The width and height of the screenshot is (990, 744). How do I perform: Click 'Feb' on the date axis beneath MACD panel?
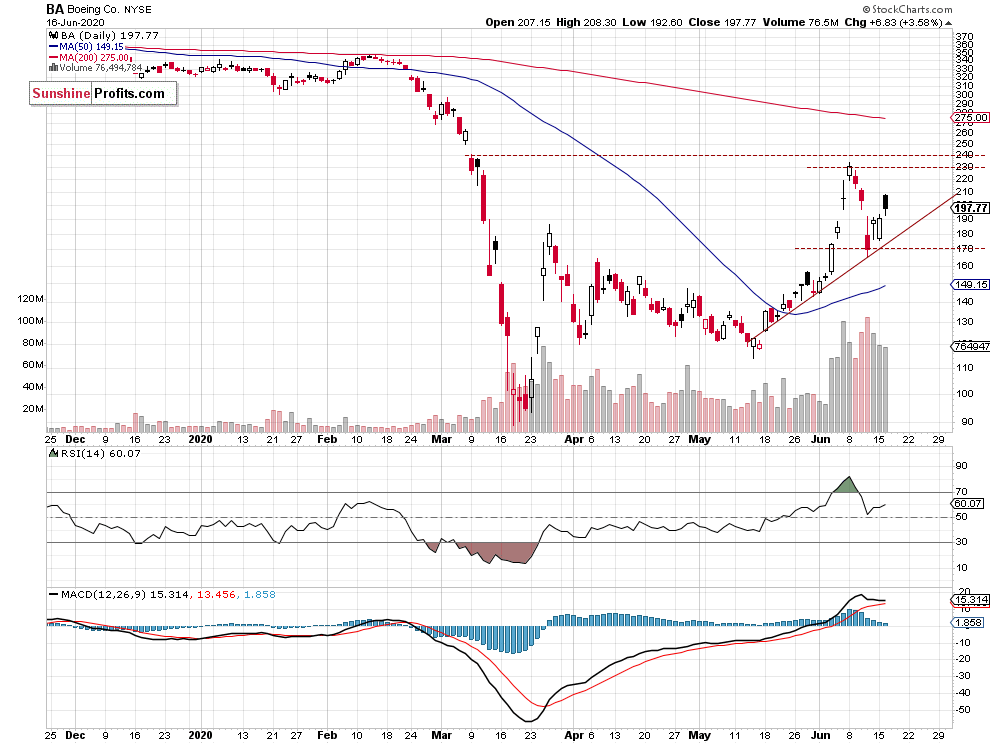pos(327,735)
